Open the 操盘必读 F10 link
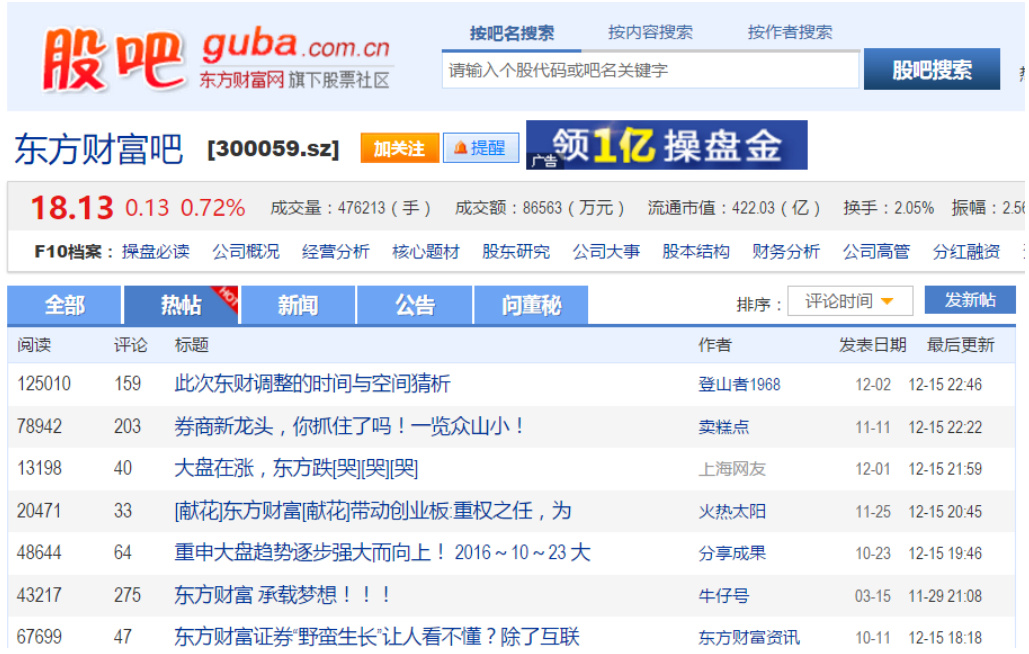This screenshot has height=654, width=1029. tap(155, 251)
